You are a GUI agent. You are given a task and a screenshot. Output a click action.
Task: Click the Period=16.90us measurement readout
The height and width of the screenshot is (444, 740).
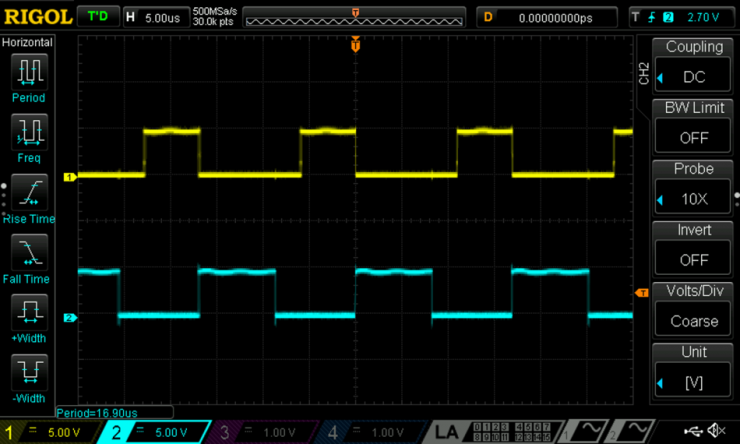(x=96, y=411)
